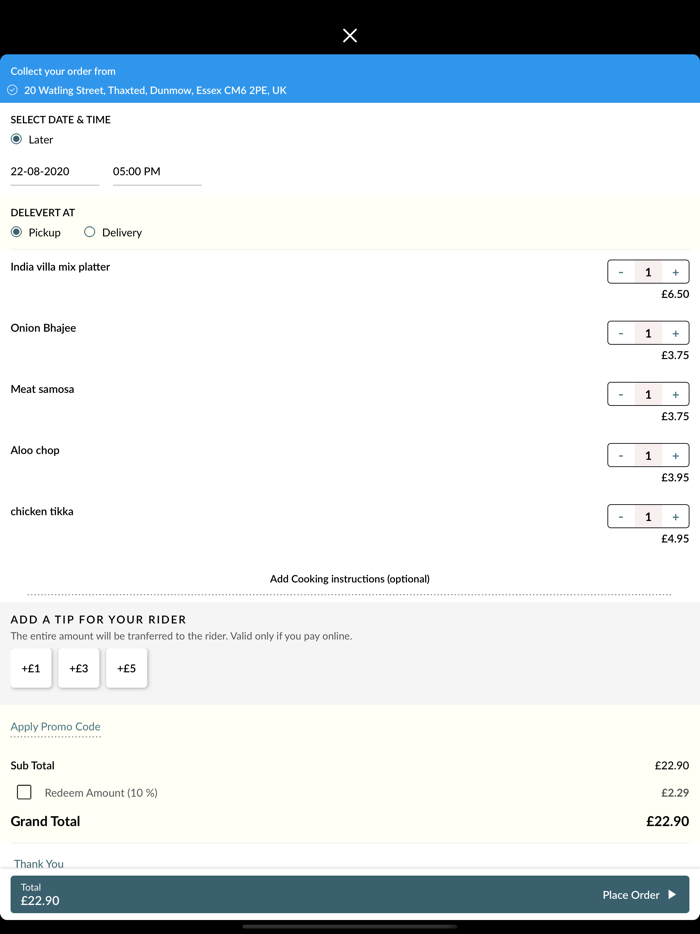Reduce Meat samosa quantity by one
Viewport: 700px width, 934px height.
[621, 394]
